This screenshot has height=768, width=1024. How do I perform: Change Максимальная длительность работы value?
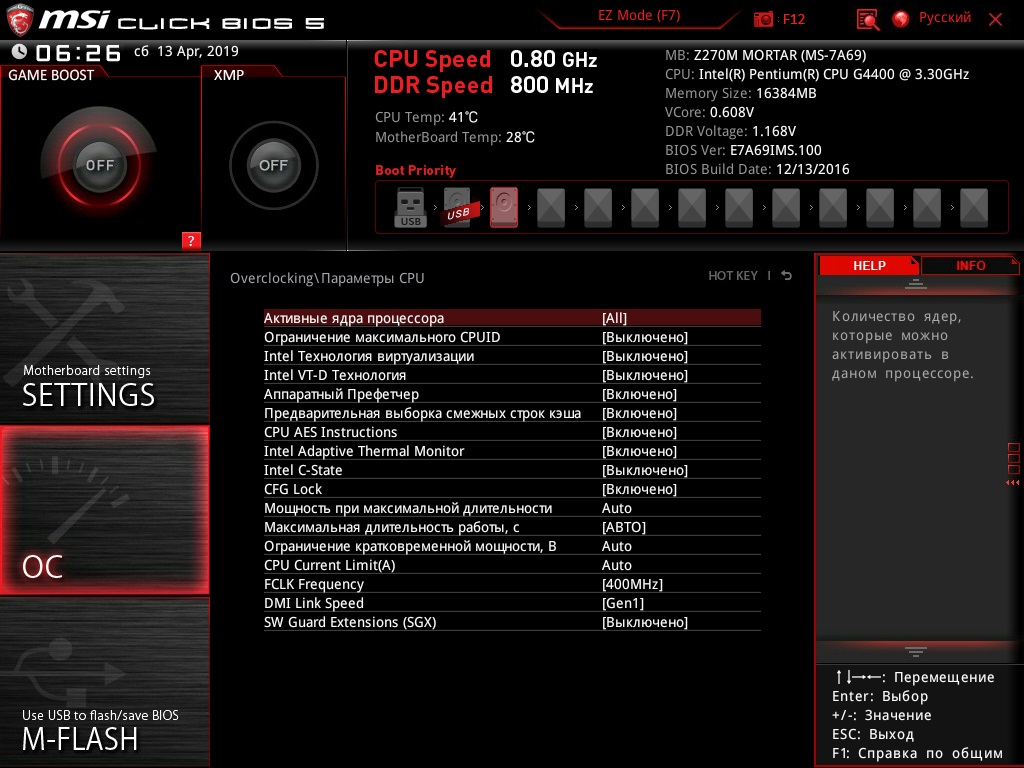click(512, 526)
